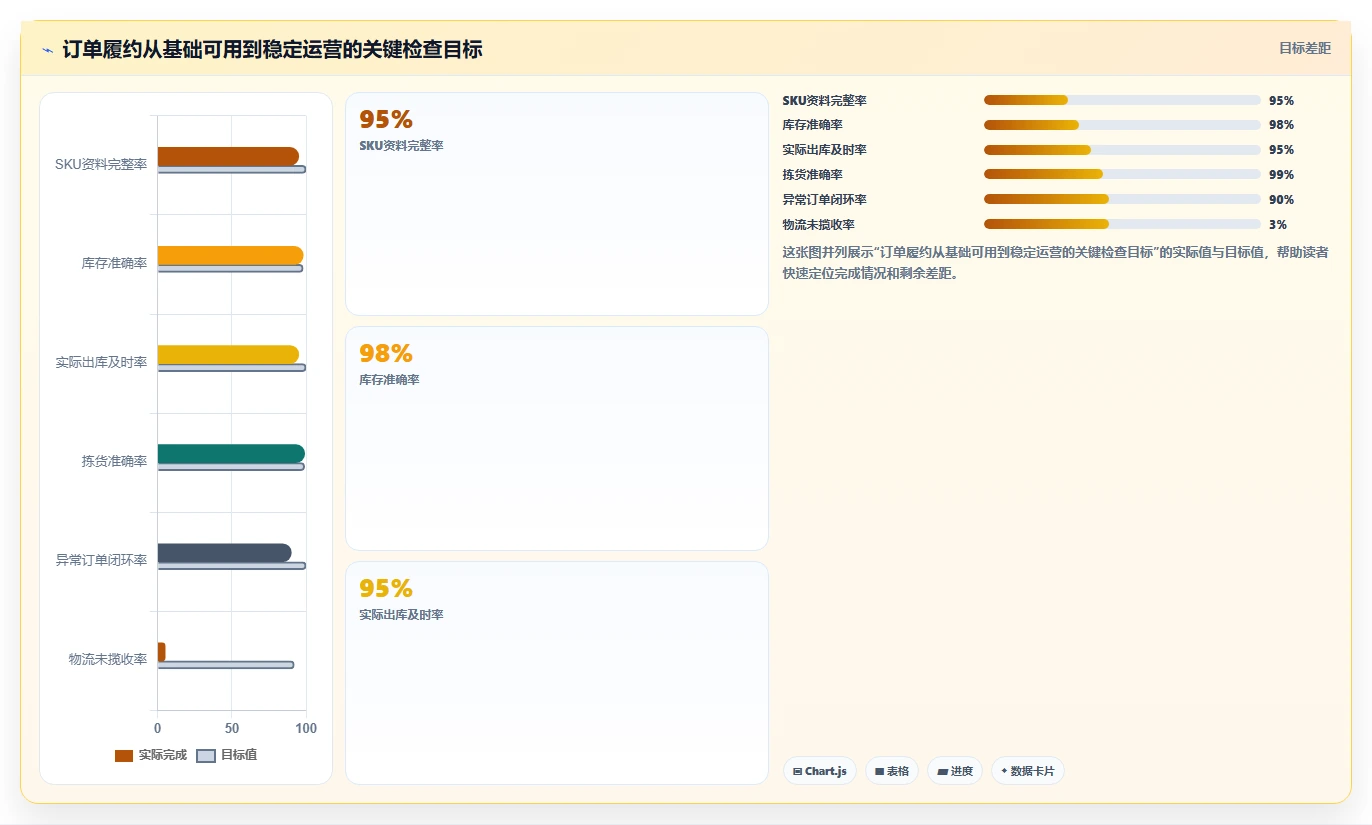This screenshot has height=825, width=1372.
Task: Click the 目标差距 label in the header
Action: (x=1305, y=48)
